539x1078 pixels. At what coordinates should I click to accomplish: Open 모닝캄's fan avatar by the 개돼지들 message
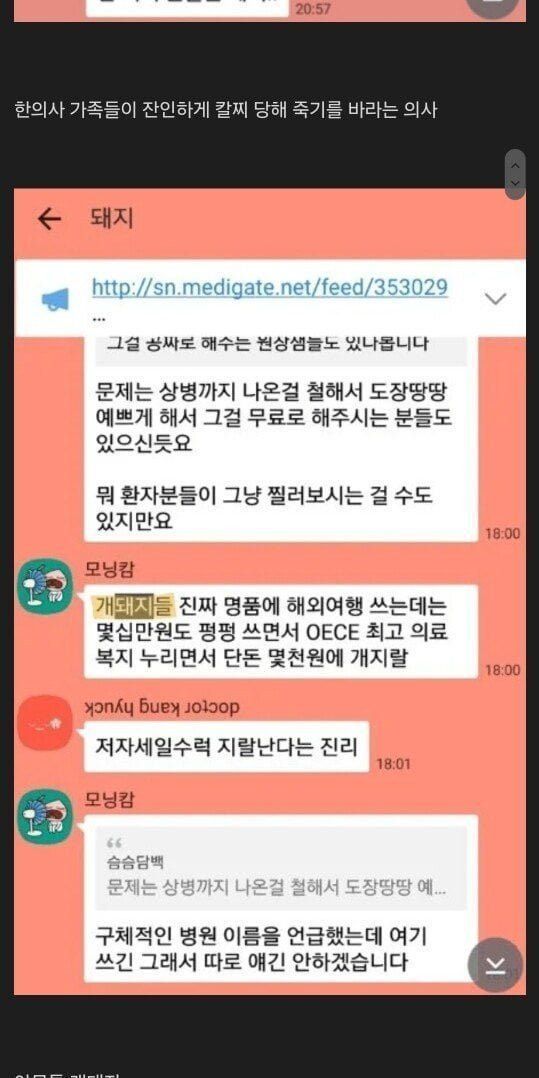(45, 586)
